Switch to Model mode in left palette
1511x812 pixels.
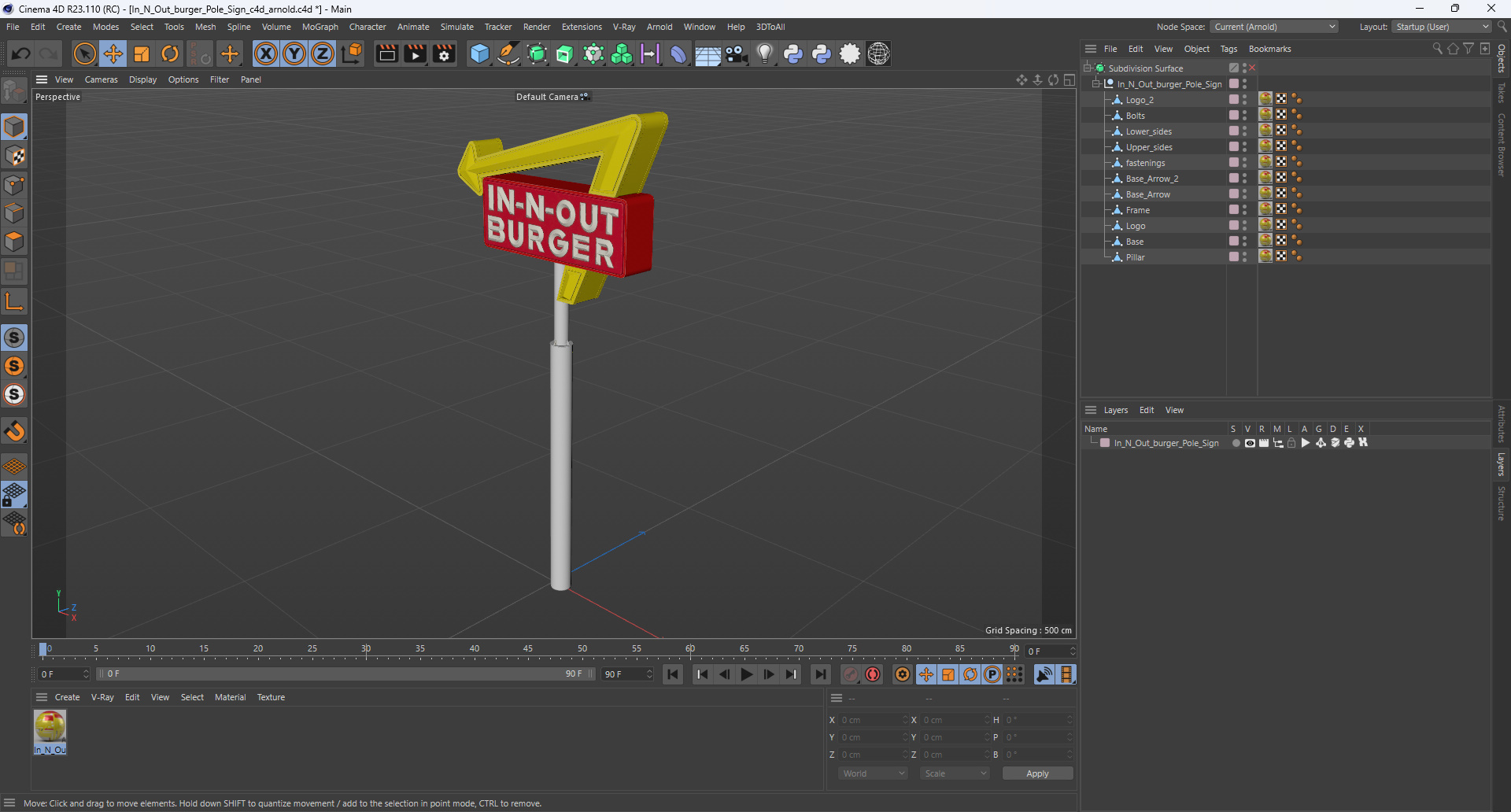[x=14, y=127]
